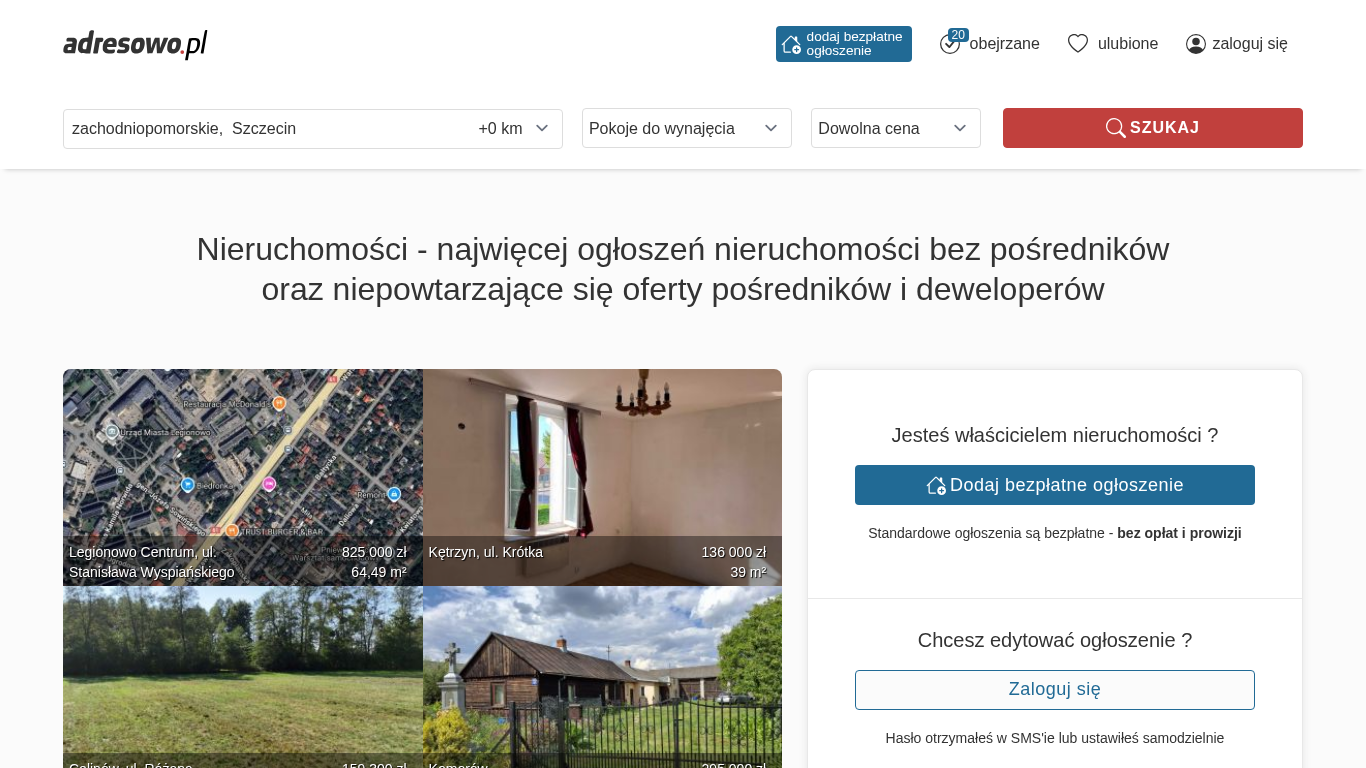Open viewed listings checkmark icon
The image size is (1366, 768).
pos(949,45)
